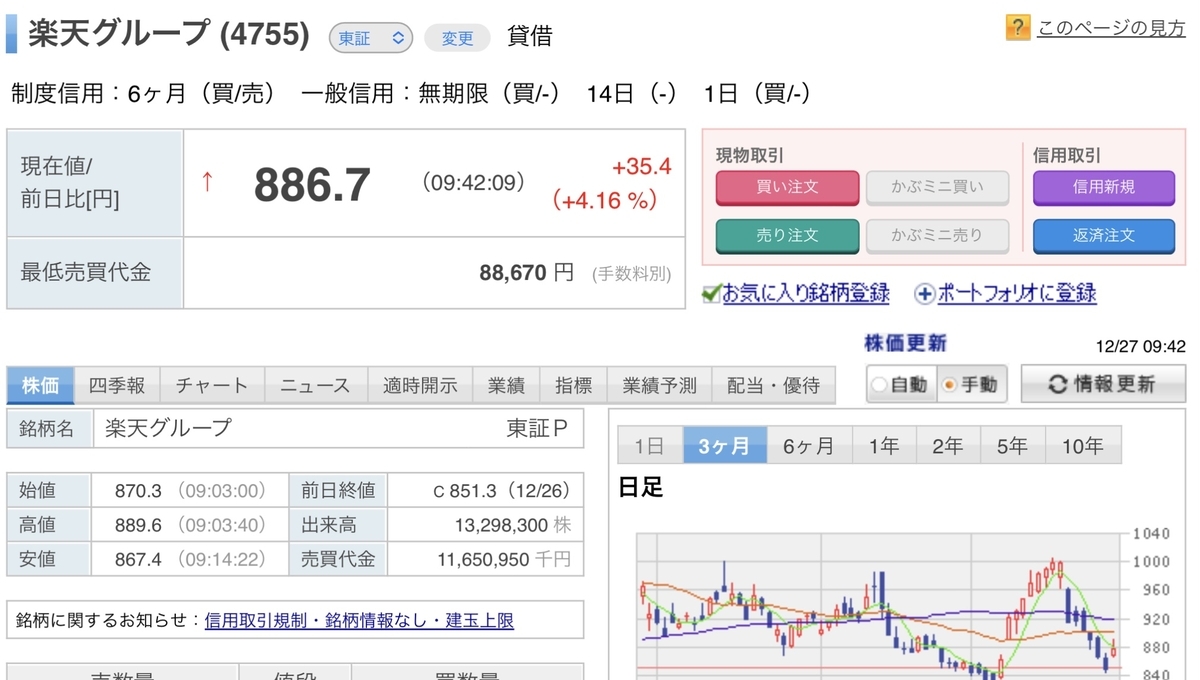Click the 買い注文 buy order button

788,187
